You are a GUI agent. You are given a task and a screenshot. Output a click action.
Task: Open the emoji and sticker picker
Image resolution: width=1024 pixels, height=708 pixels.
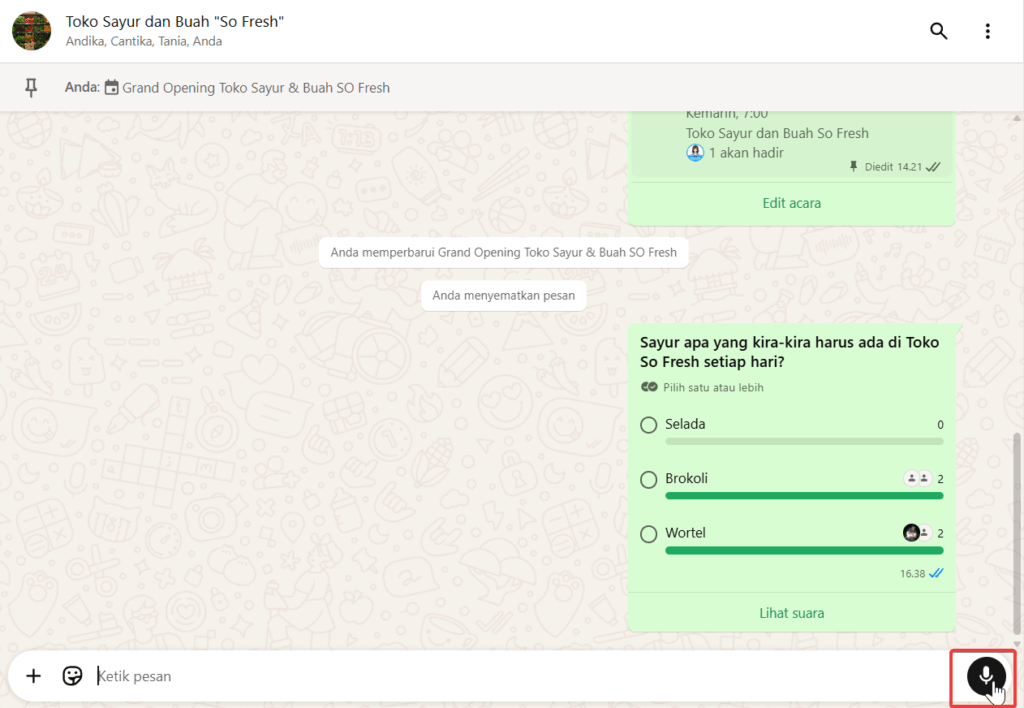pyautogui.click(x=72, y=676)
